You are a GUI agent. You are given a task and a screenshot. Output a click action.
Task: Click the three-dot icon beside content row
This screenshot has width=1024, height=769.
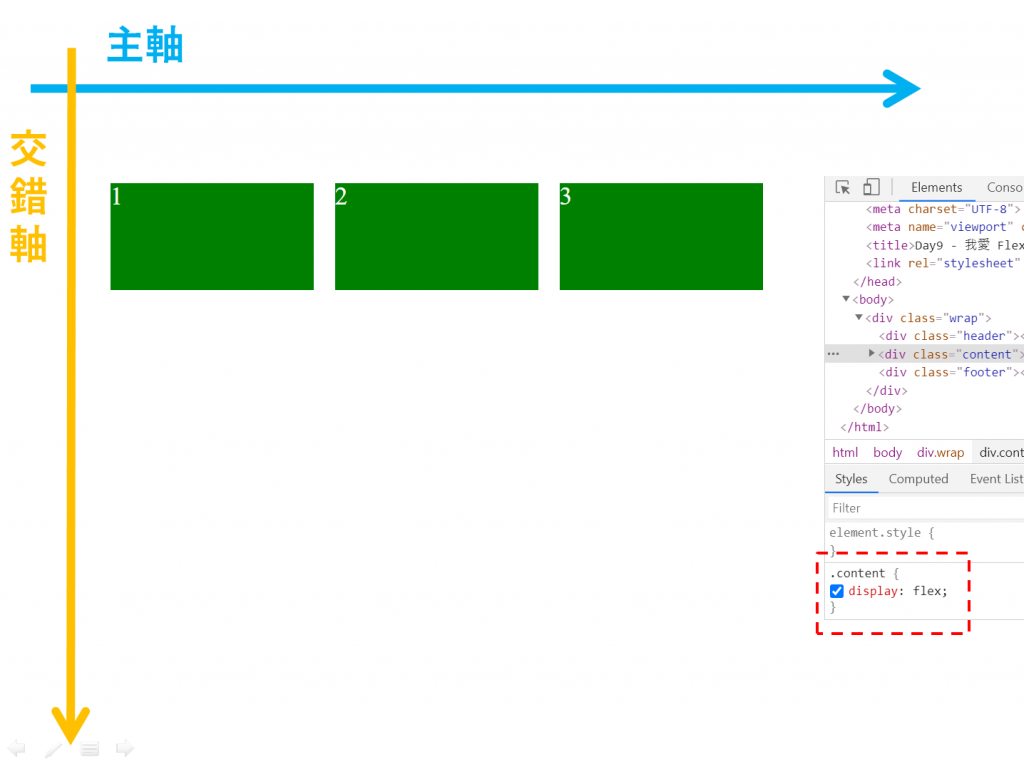click(833, 354)
